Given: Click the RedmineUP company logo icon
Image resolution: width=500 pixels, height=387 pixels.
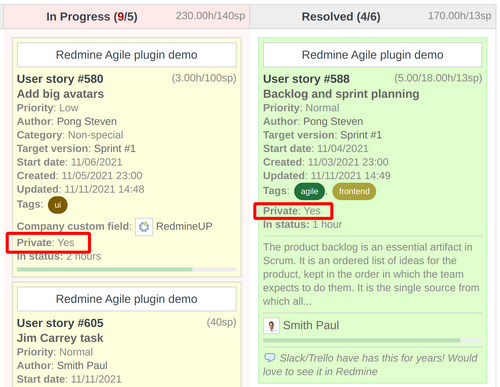Looking at the screenshot, I should [144, 227].
